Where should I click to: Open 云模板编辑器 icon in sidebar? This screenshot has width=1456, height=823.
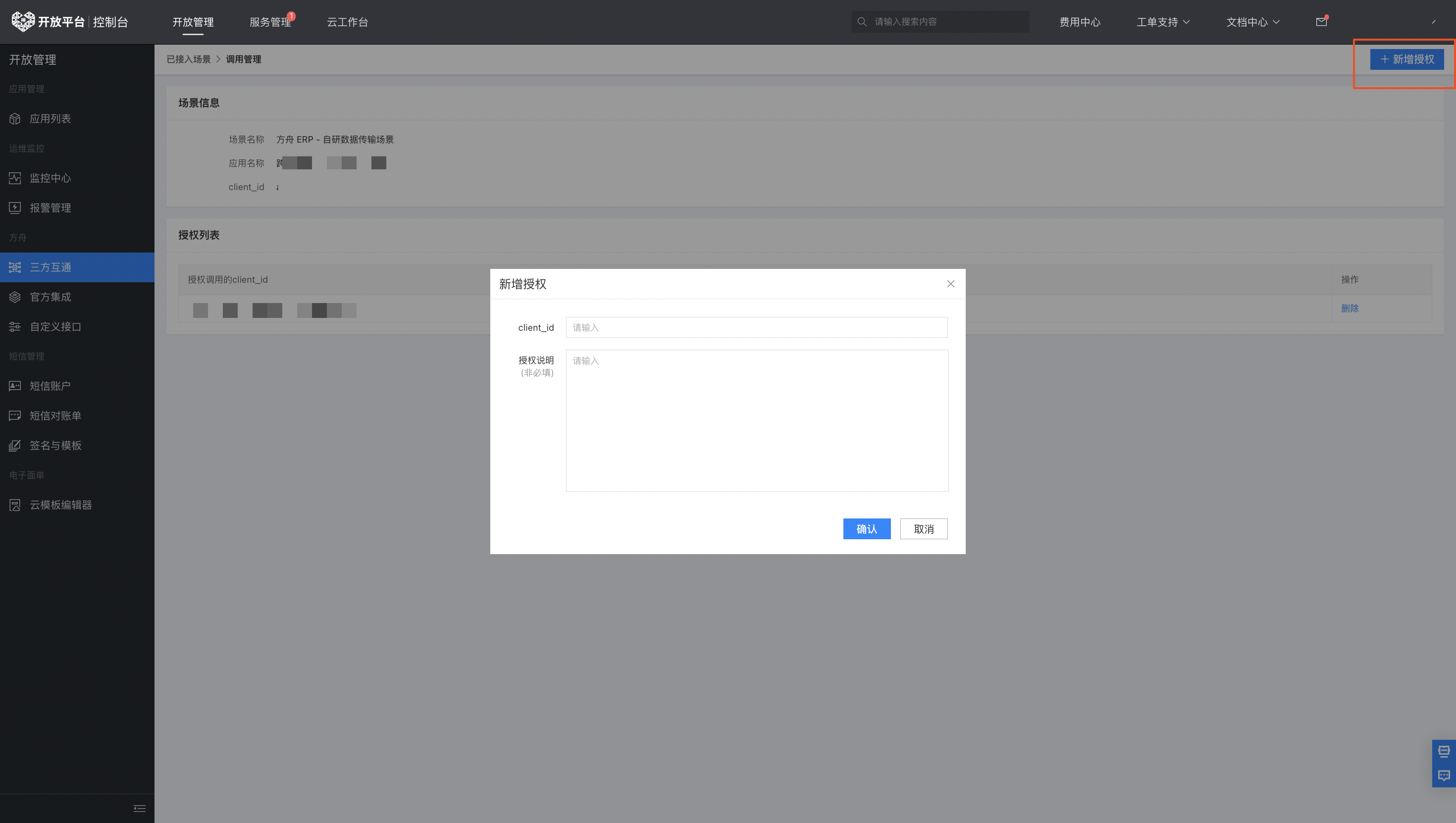[15, 505]
